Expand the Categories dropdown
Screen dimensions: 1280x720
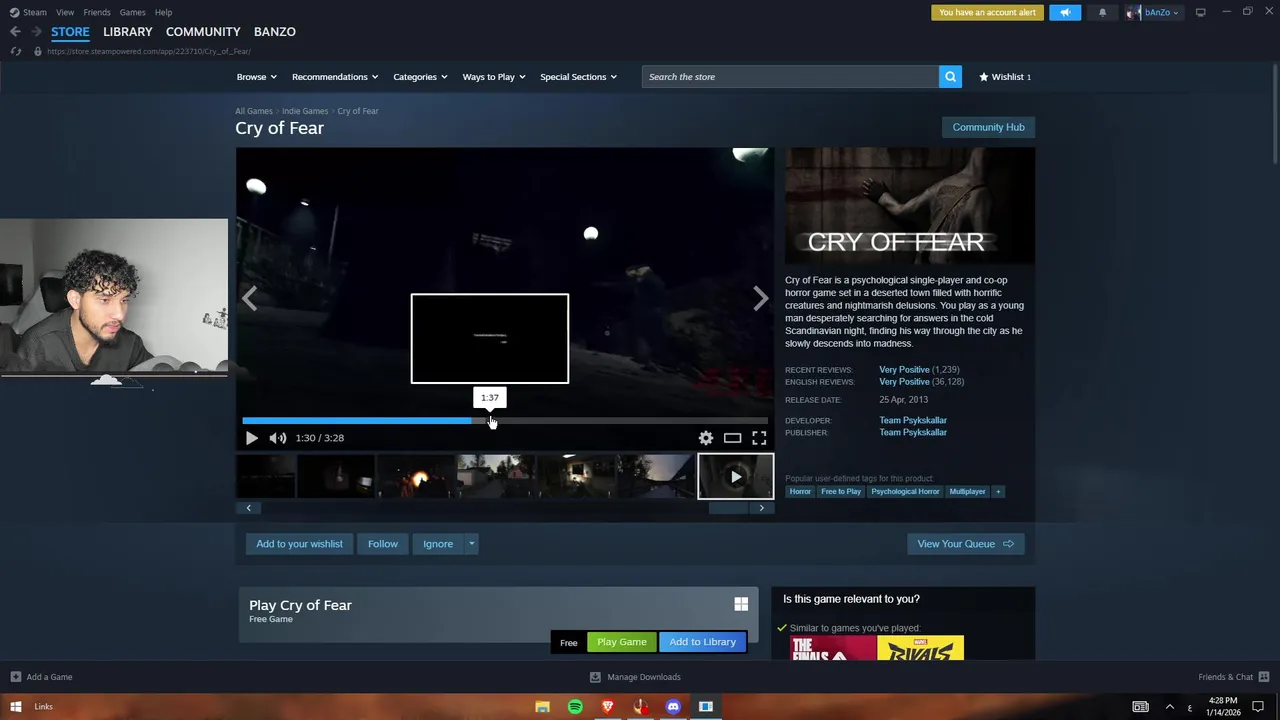pyautogui.click(x=420, y=77)
